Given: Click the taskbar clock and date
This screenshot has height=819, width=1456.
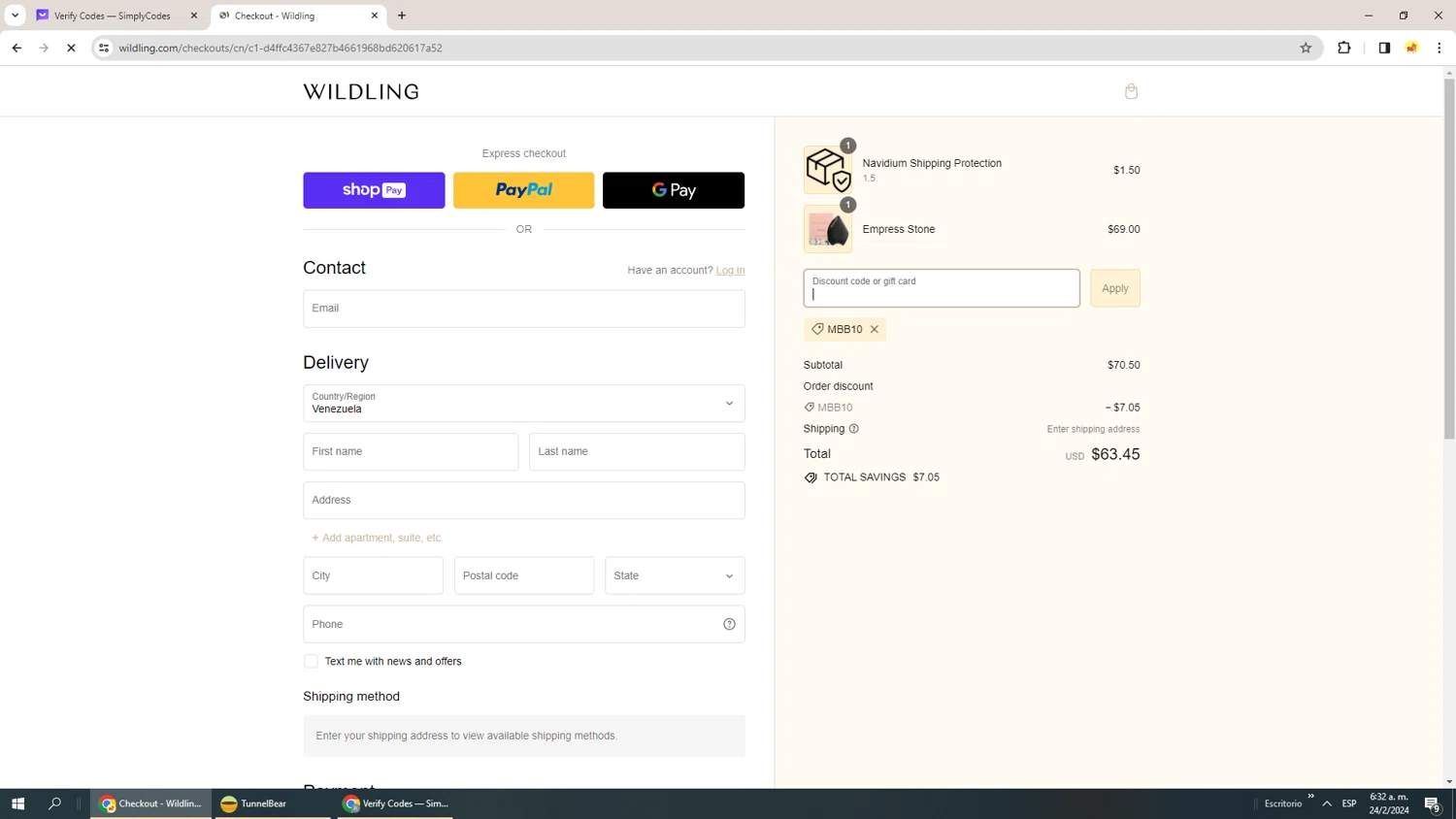Looking at the screenshot, I should 1389,803.
